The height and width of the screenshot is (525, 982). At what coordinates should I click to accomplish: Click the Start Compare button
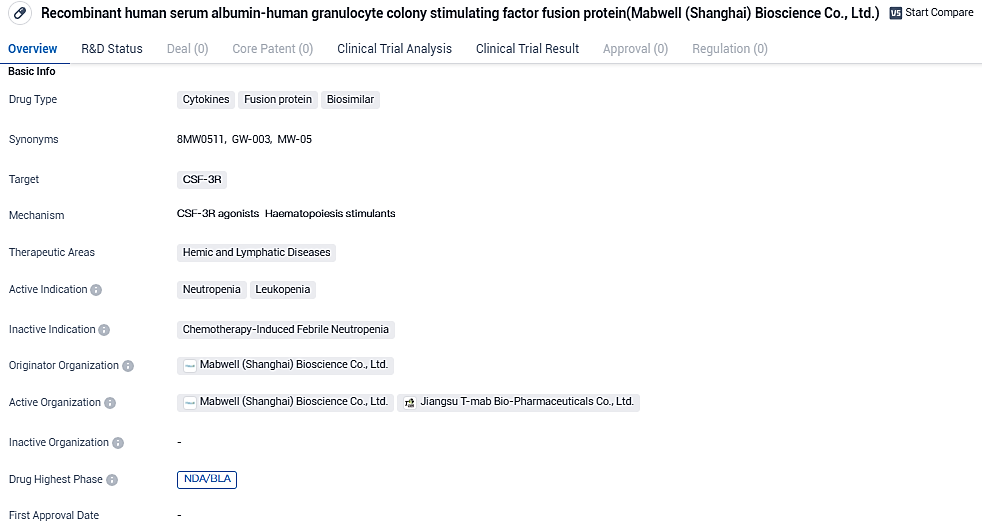pos(938,13)
